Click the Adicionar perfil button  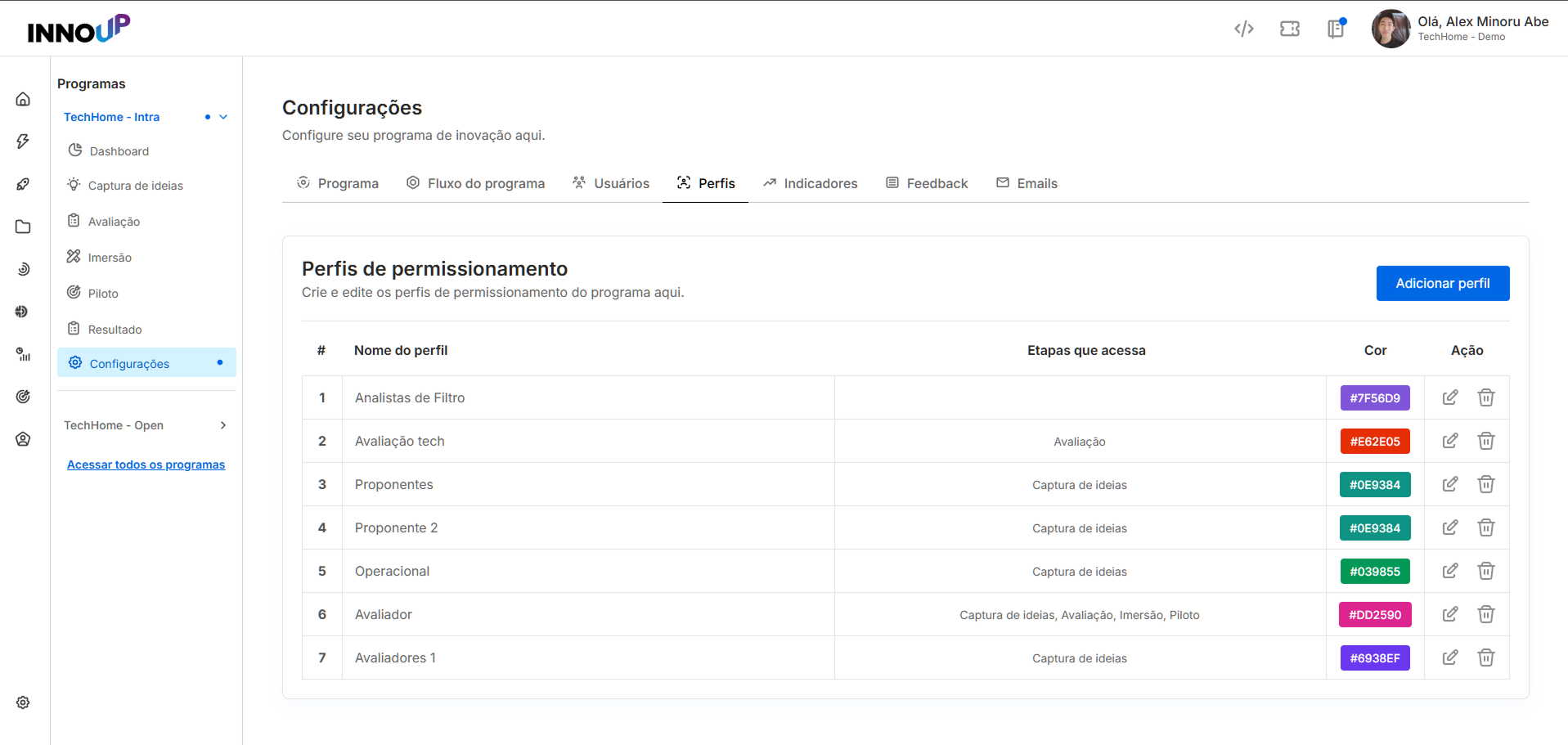click(x=1443, y=283)
